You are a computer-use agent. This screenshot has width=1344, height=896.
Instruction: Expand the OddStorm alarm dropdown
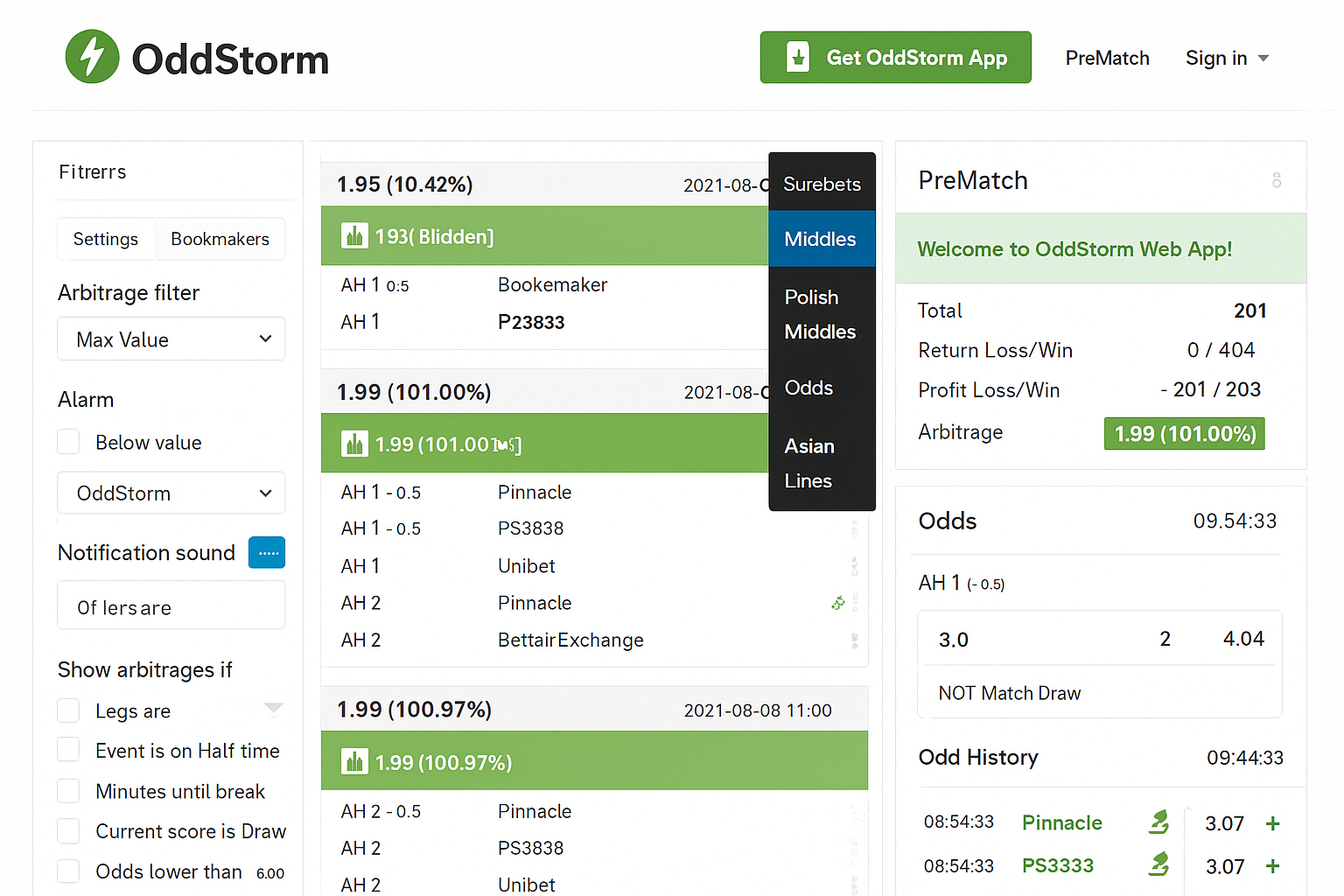[x=171, y=493]
